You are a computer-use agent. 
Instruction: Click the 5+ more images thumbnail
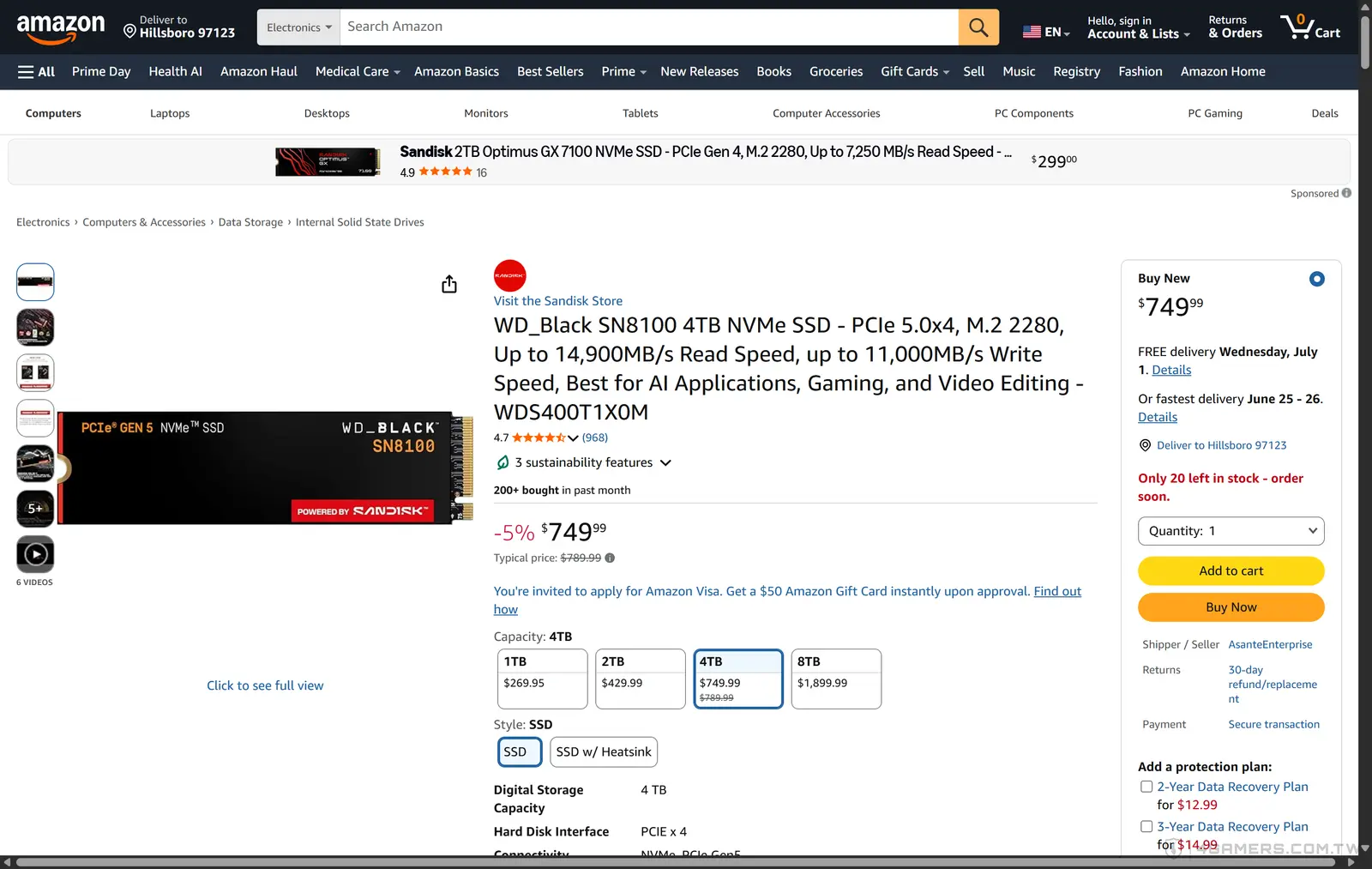(x=35, y=509)
